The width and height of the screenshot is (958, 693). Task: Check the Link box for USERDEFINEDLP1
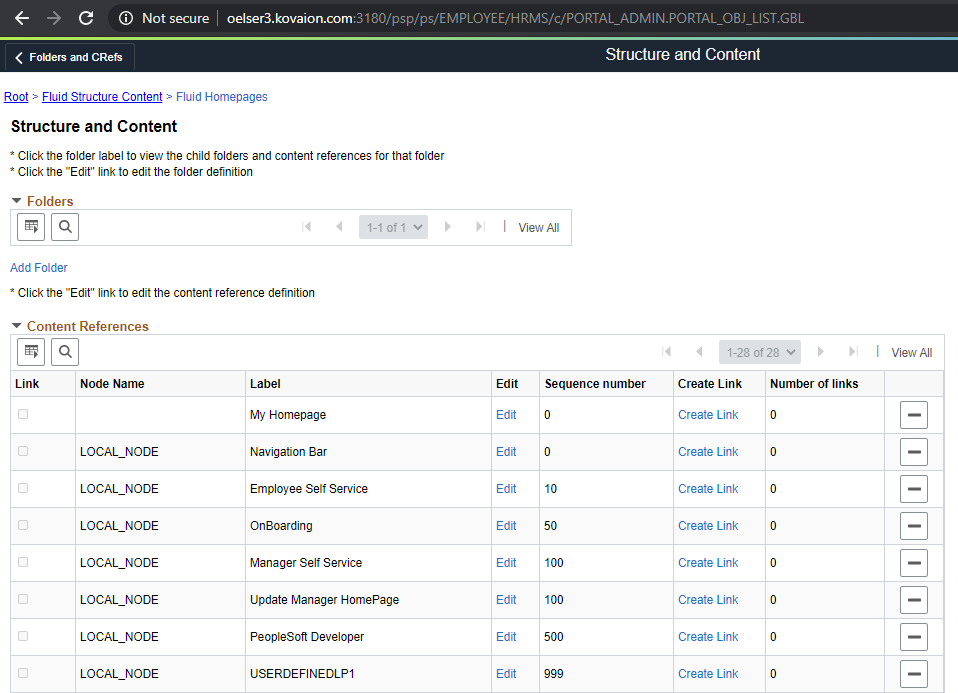click(23, 673)
